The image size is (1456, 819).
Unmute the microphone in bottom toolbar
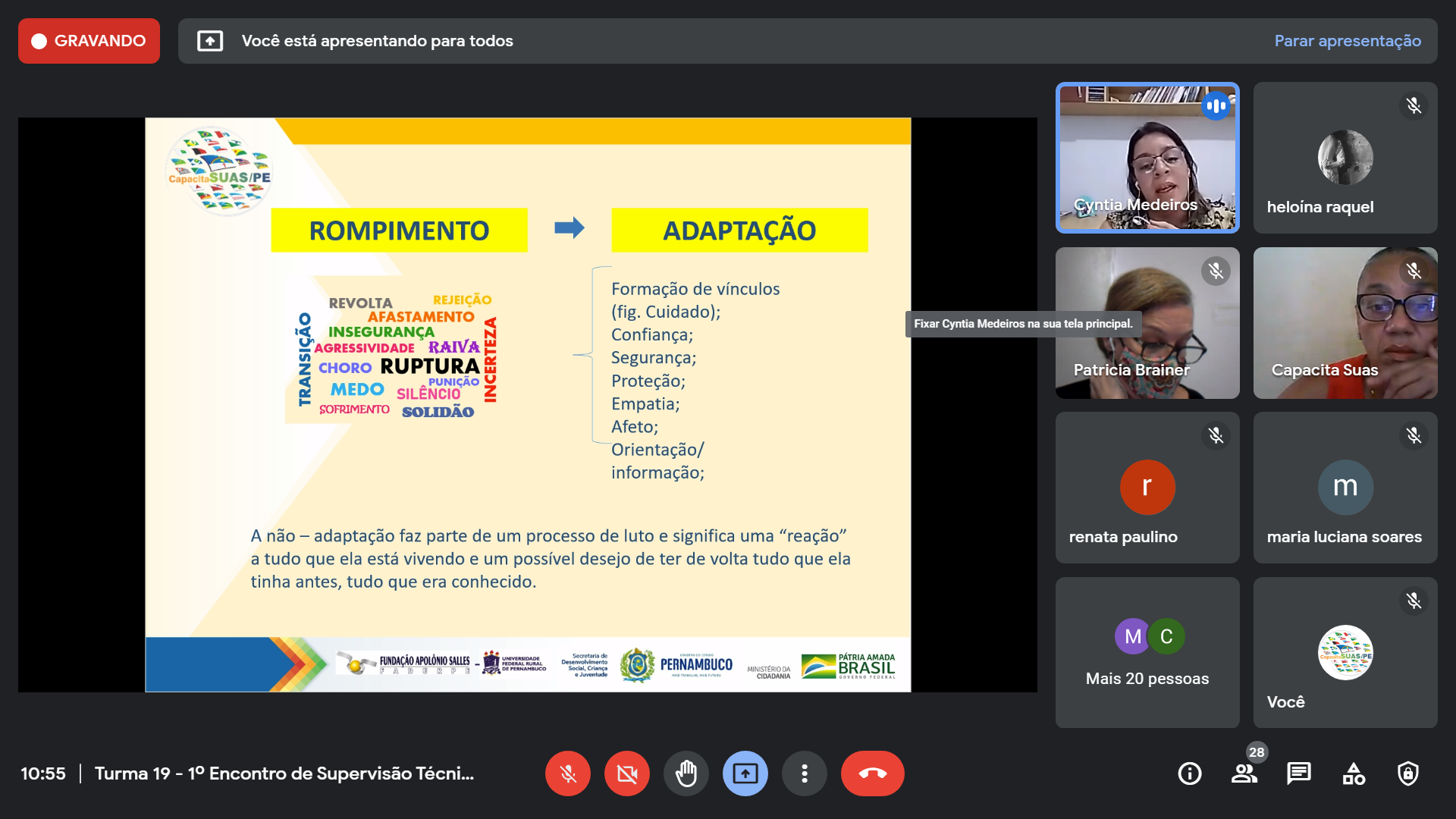point(567,773)
